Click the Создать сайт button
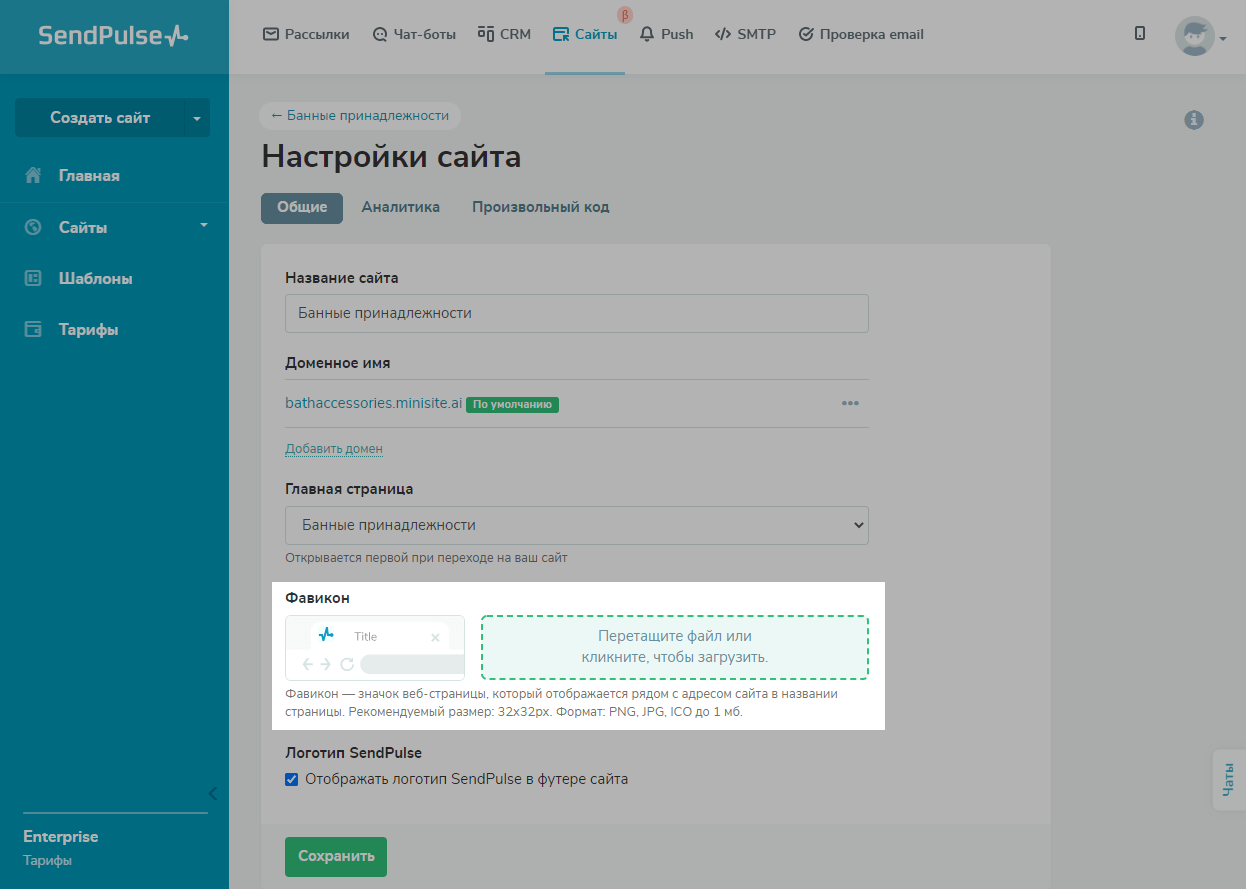The width and height of the screenshot is (1246, 889). pos(100,118)
